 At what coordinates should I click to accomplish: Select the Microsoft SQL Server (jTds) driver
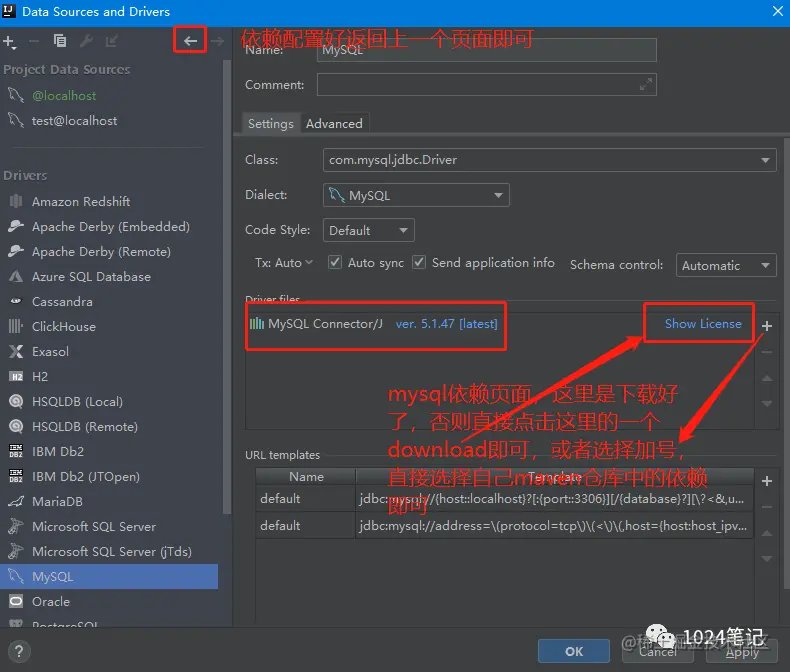109,552
